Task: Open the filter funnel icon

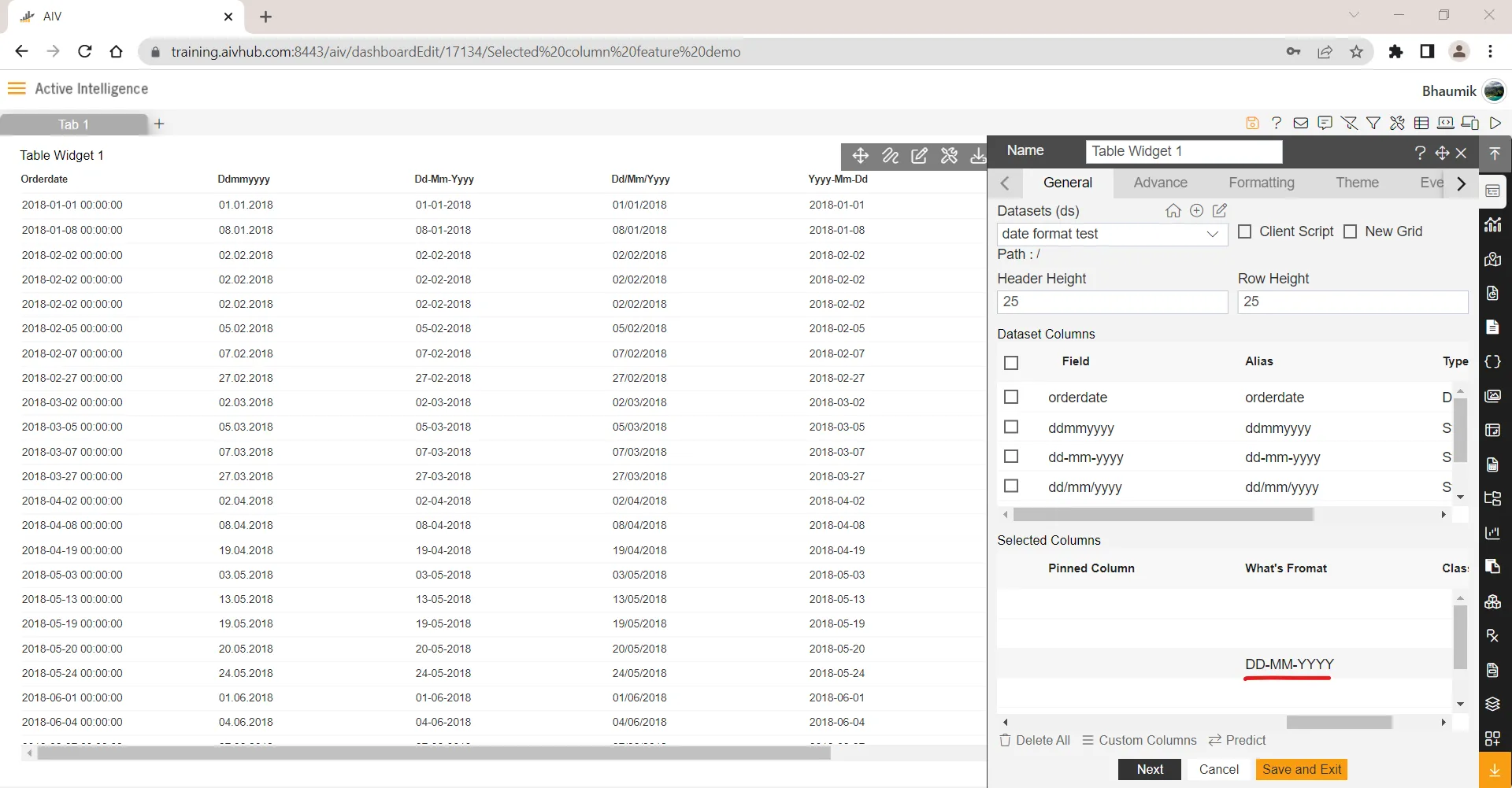Action: coord(1373,123)
